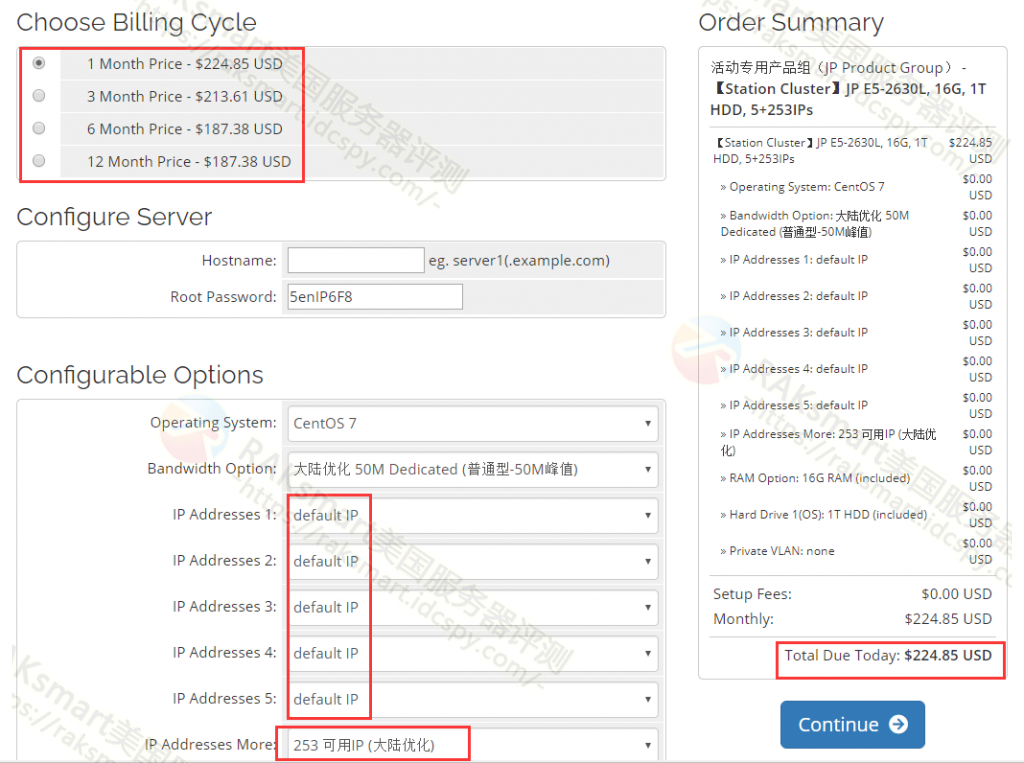Screen dimensions: 1024x763
Task: Click the '12 Month Price - $187.38 USD' label
Action: coord(189,161)
